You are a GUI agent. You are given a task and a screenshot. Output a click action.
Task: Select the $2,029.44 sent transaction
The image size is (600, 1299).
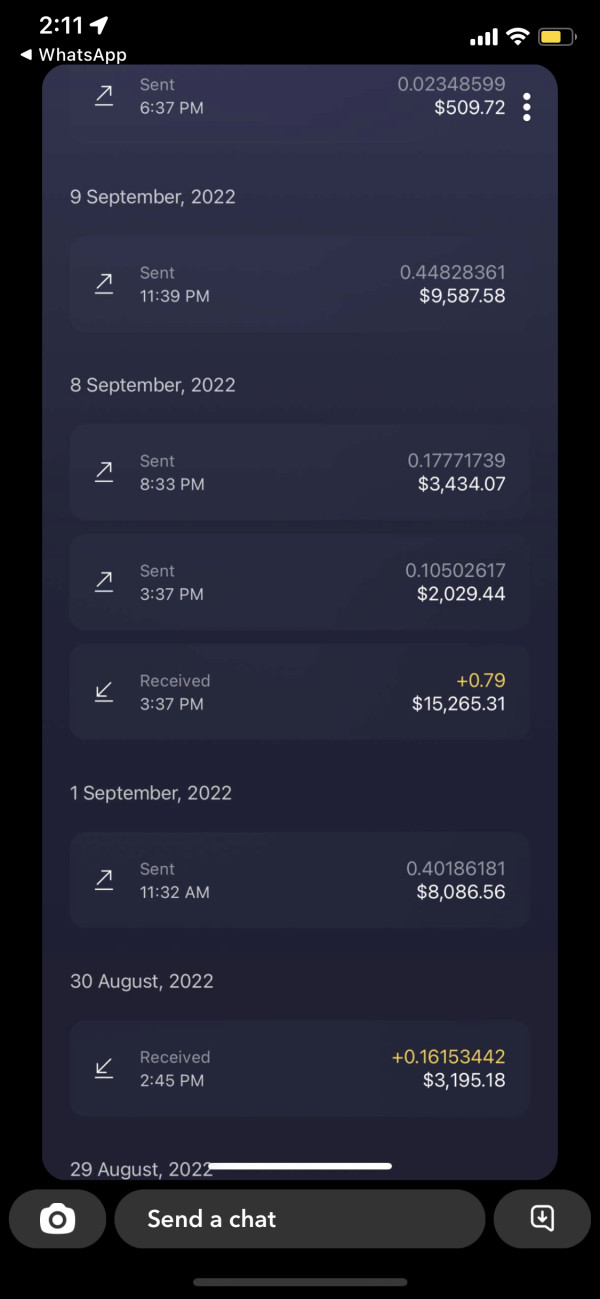pyautogui.click(x=299, y=582)
